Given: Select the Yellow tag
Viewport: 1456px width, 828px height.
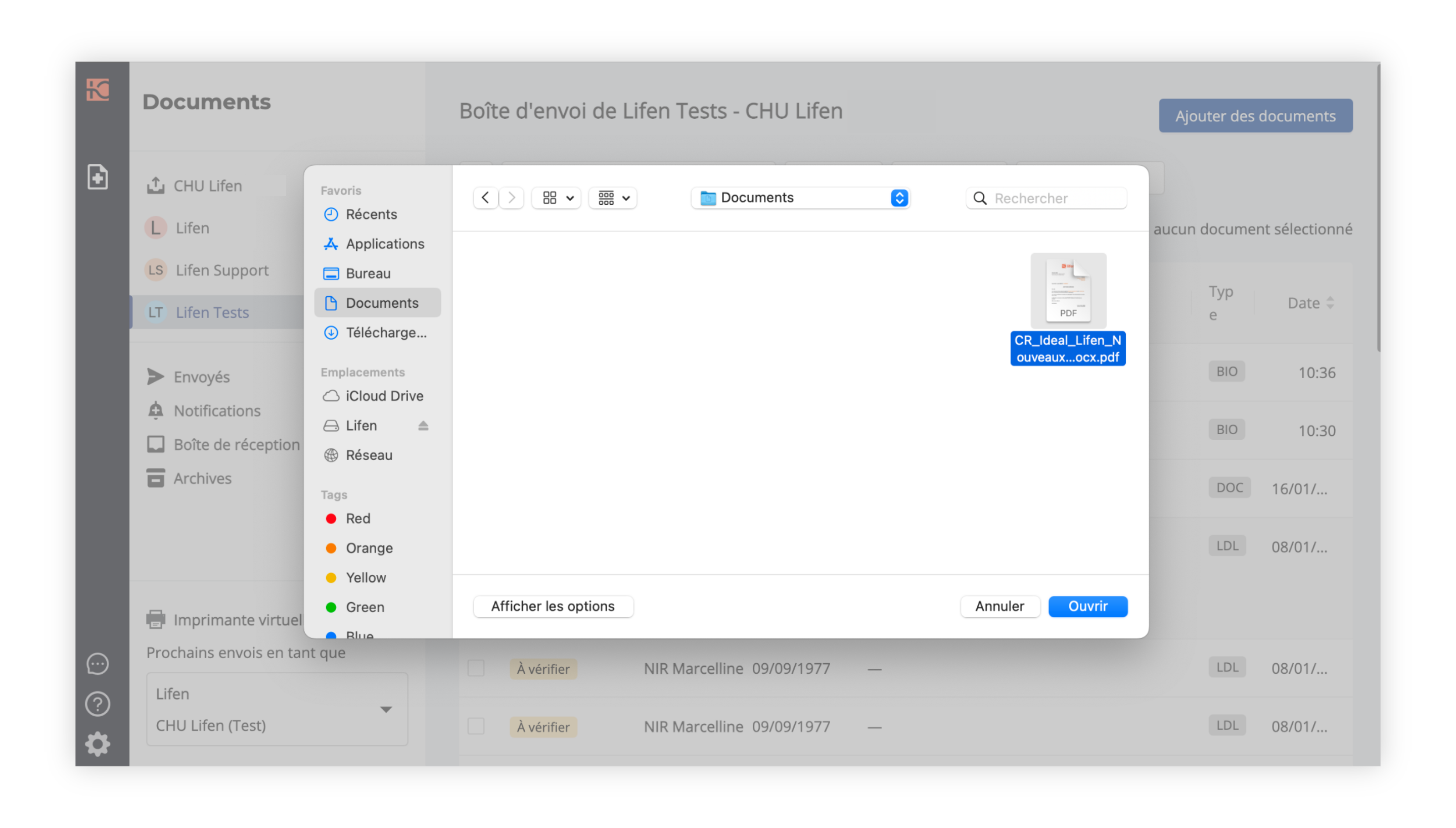Looking at the screenshot, I should click(378, 577).
